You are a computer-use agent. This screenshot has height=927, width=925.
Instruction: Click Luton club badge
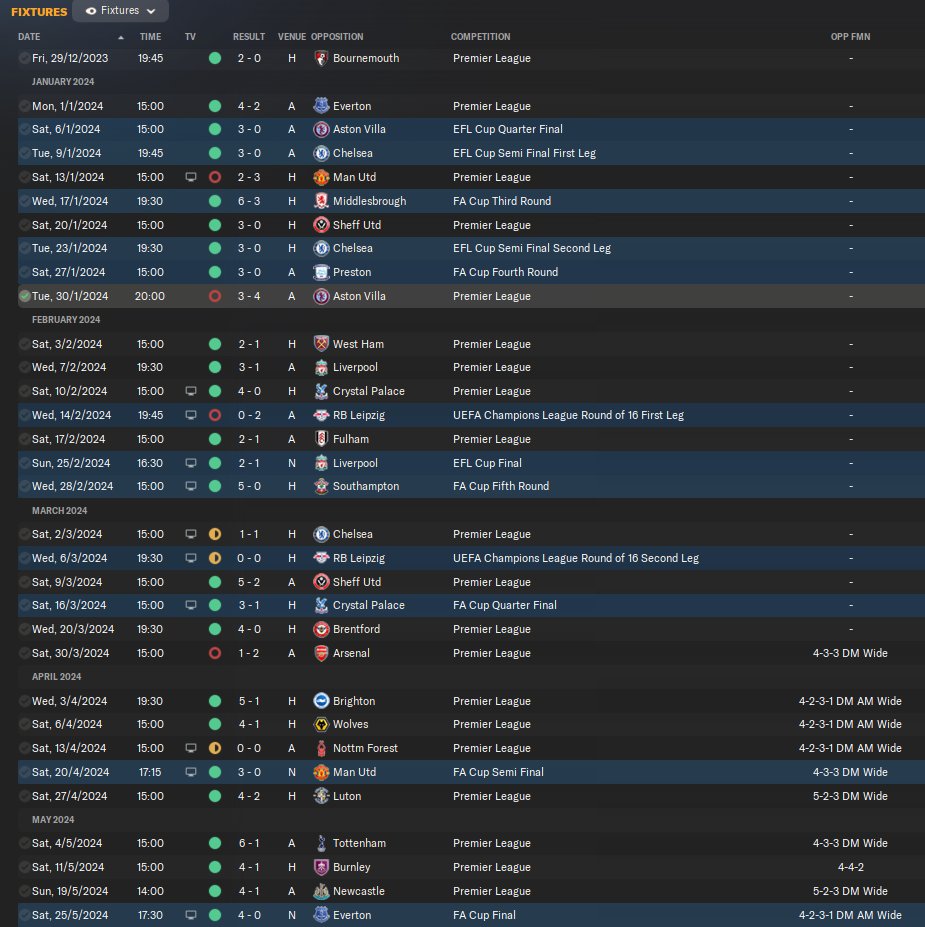pos(321,796)
